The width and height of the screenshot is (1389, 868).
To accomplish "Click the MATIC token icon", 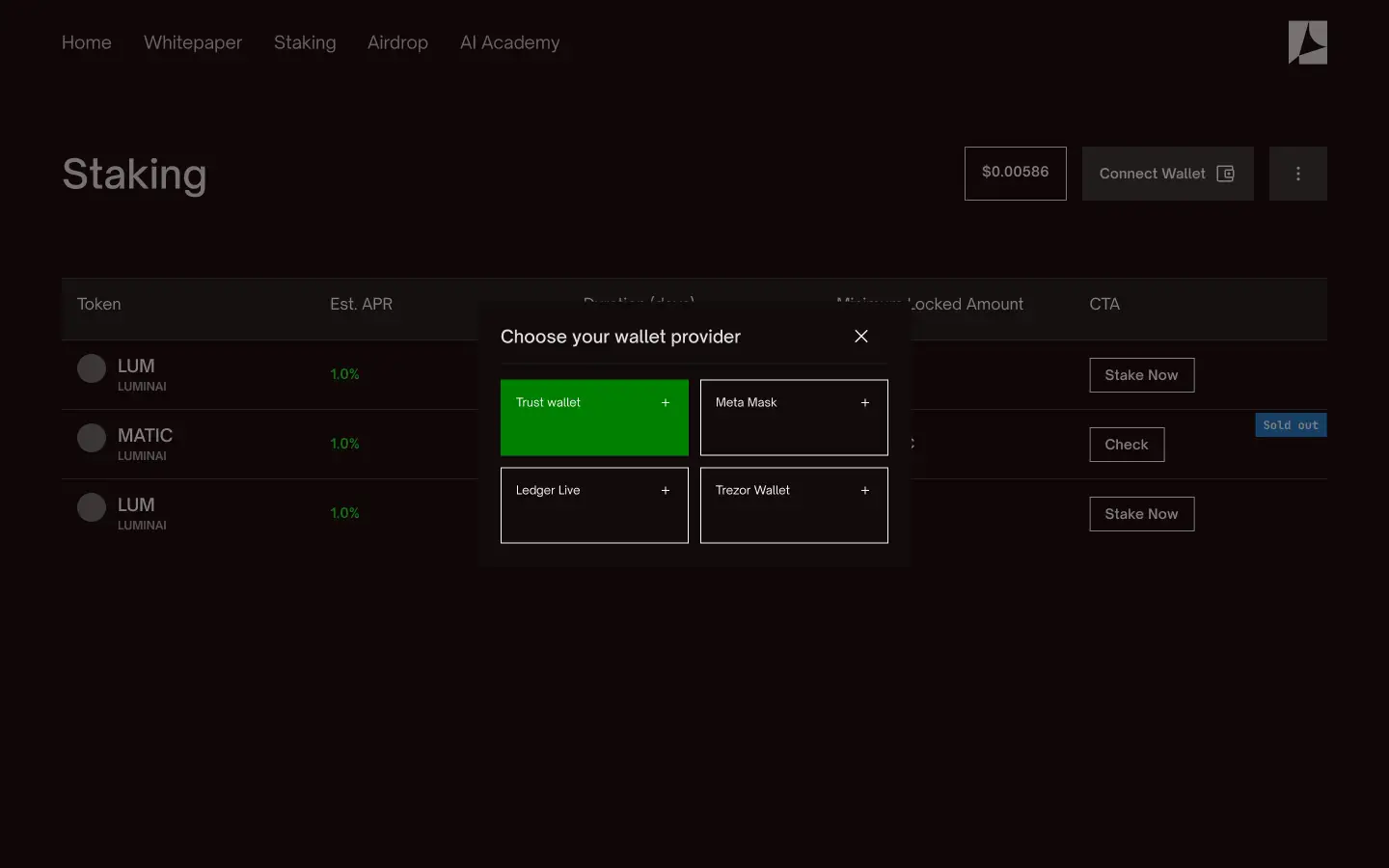I will pyautogui.click(x=92, y=438).
